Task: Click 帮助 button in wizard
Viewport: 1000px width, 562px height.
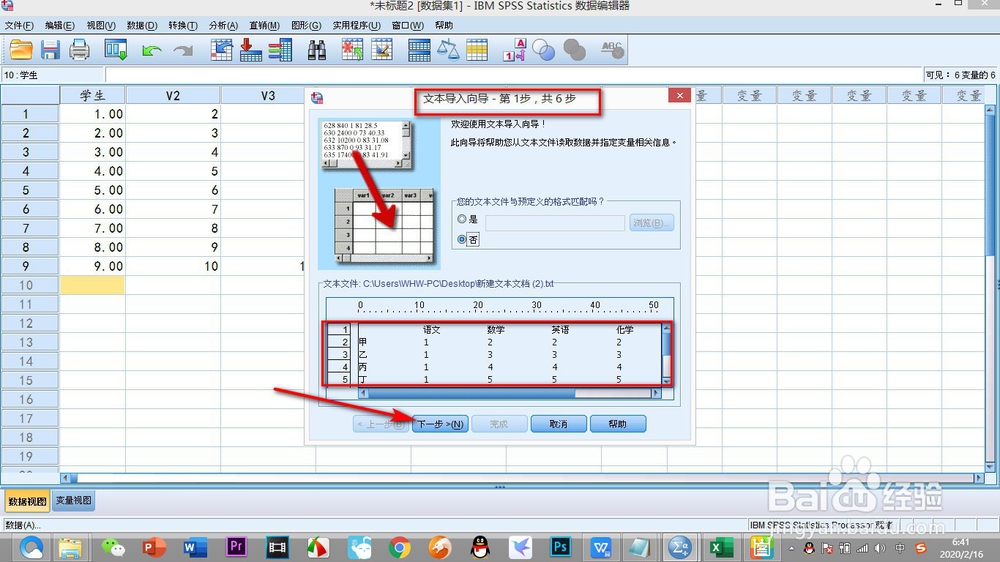Action: point(618,424)
